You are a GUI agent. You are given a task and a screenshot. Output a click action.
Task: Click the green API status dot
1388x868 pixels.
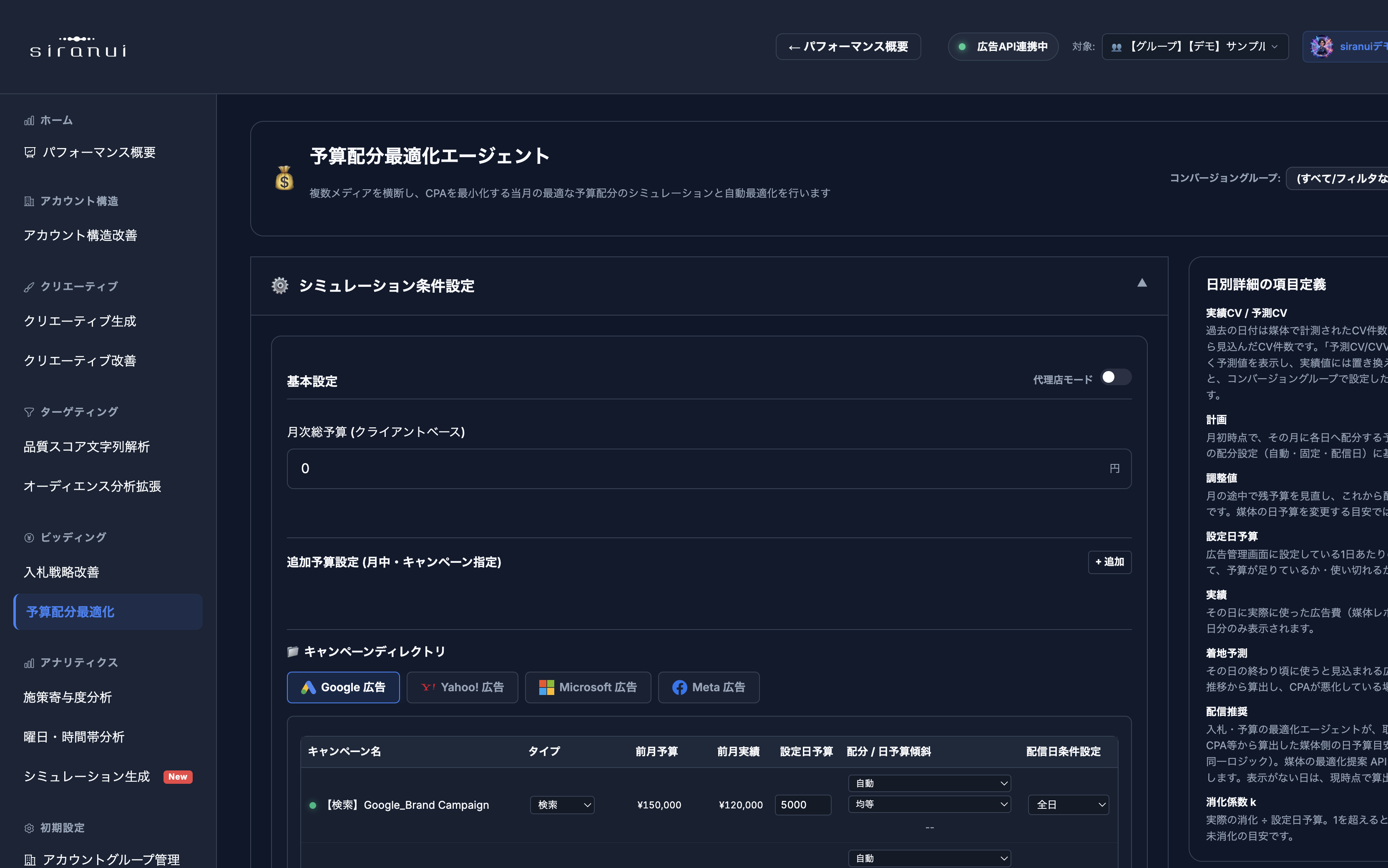(x=962, y=47)
